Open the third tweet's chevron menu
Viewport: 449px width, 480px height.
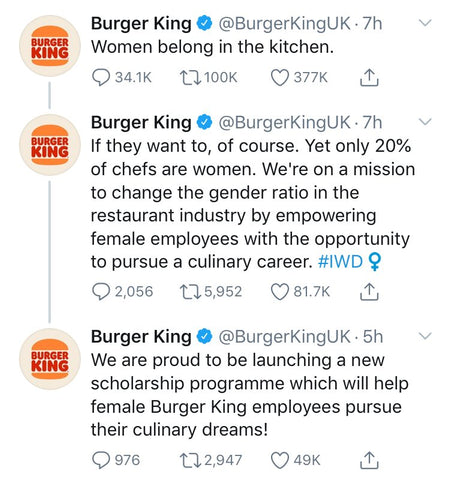pyautogui.click(x=425, y=336)
